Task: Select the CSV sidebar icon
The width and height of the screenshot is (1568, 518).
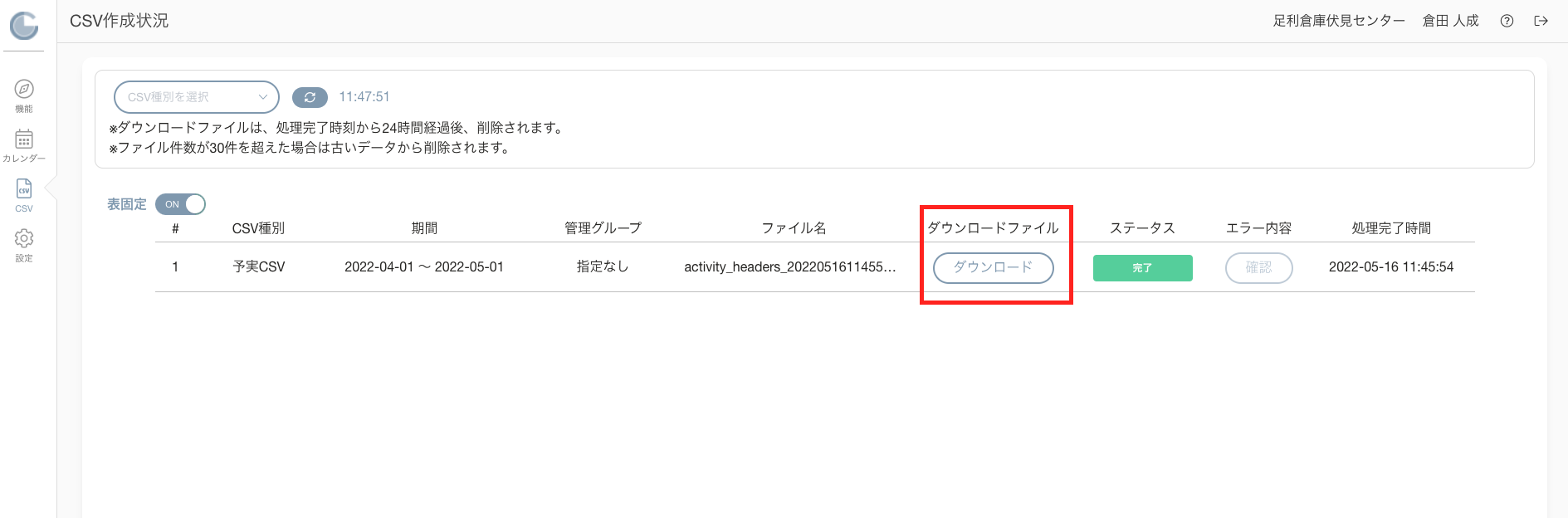Action: pyautogui.click(x=24, y=188)
